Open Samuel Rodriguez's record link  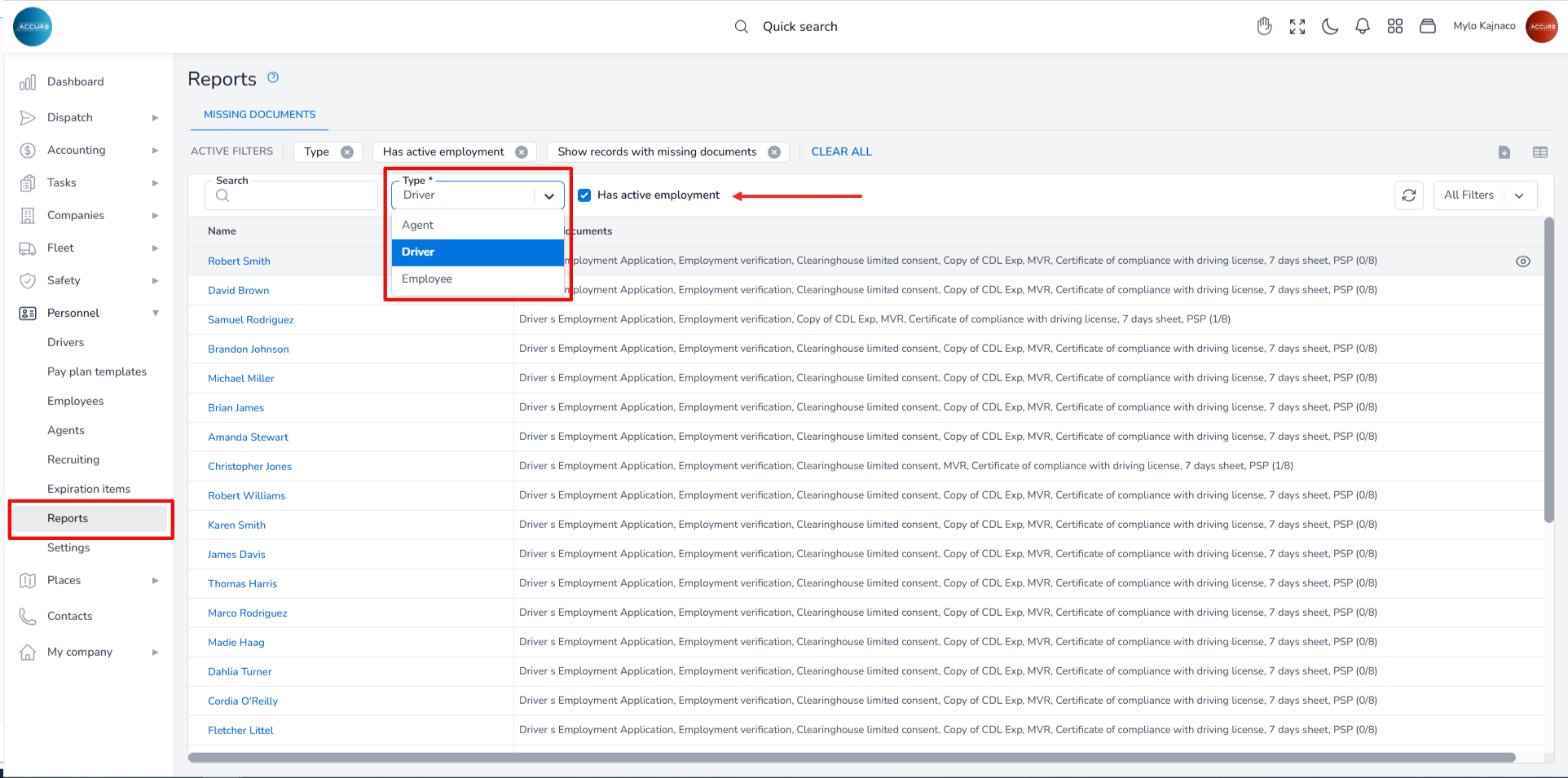[x=250, y=319]
